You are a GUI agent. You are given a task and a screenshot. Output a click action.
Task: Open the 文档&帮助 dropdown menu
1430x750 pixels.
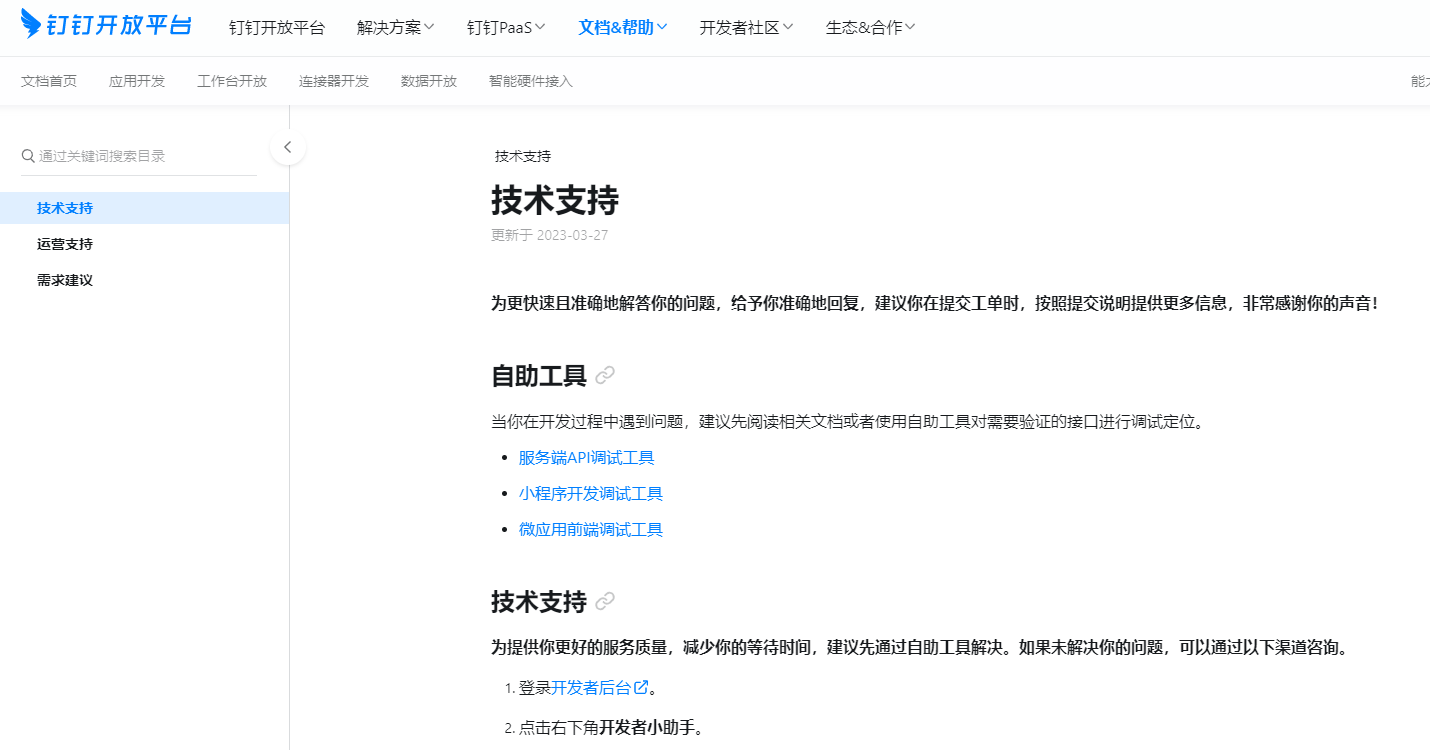point(623,28)
